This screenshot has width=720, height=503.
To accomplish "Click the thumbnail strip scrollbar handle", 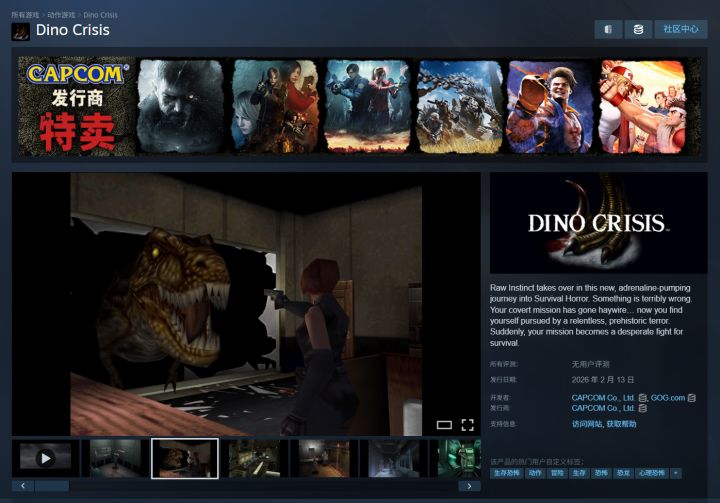I will point(52,486).
